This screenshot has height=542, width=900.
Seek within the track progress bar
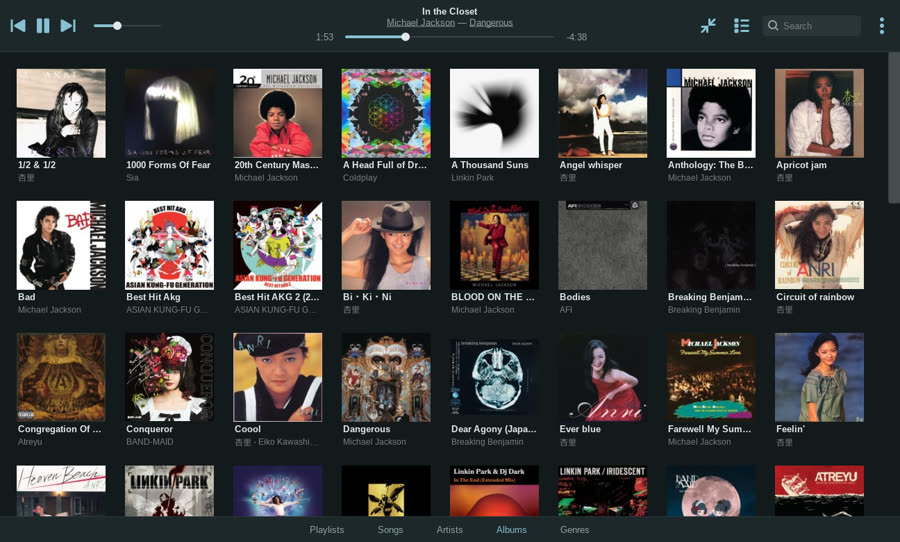[449, 37]
